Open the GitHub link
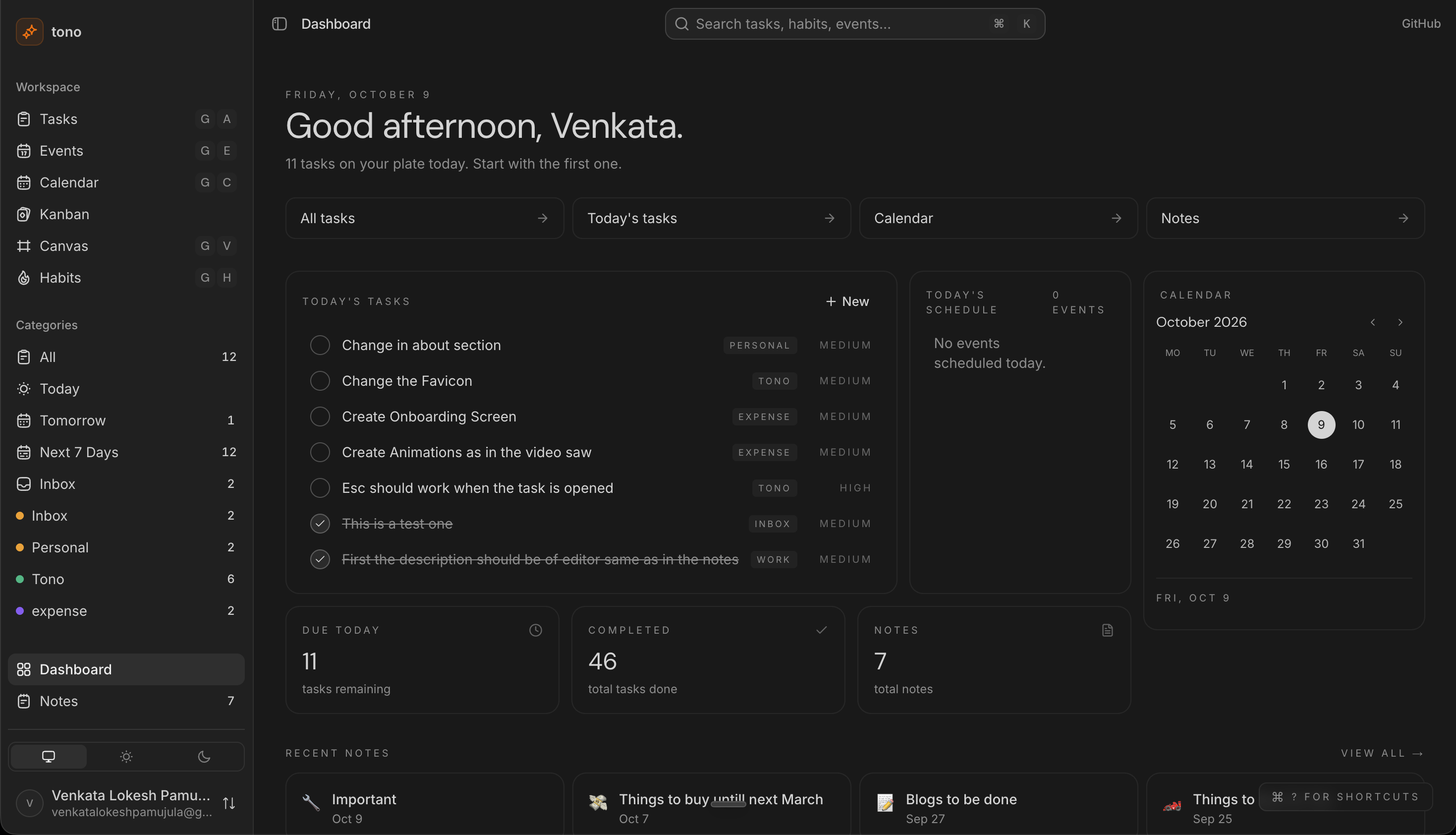 tap(1420, 23)
